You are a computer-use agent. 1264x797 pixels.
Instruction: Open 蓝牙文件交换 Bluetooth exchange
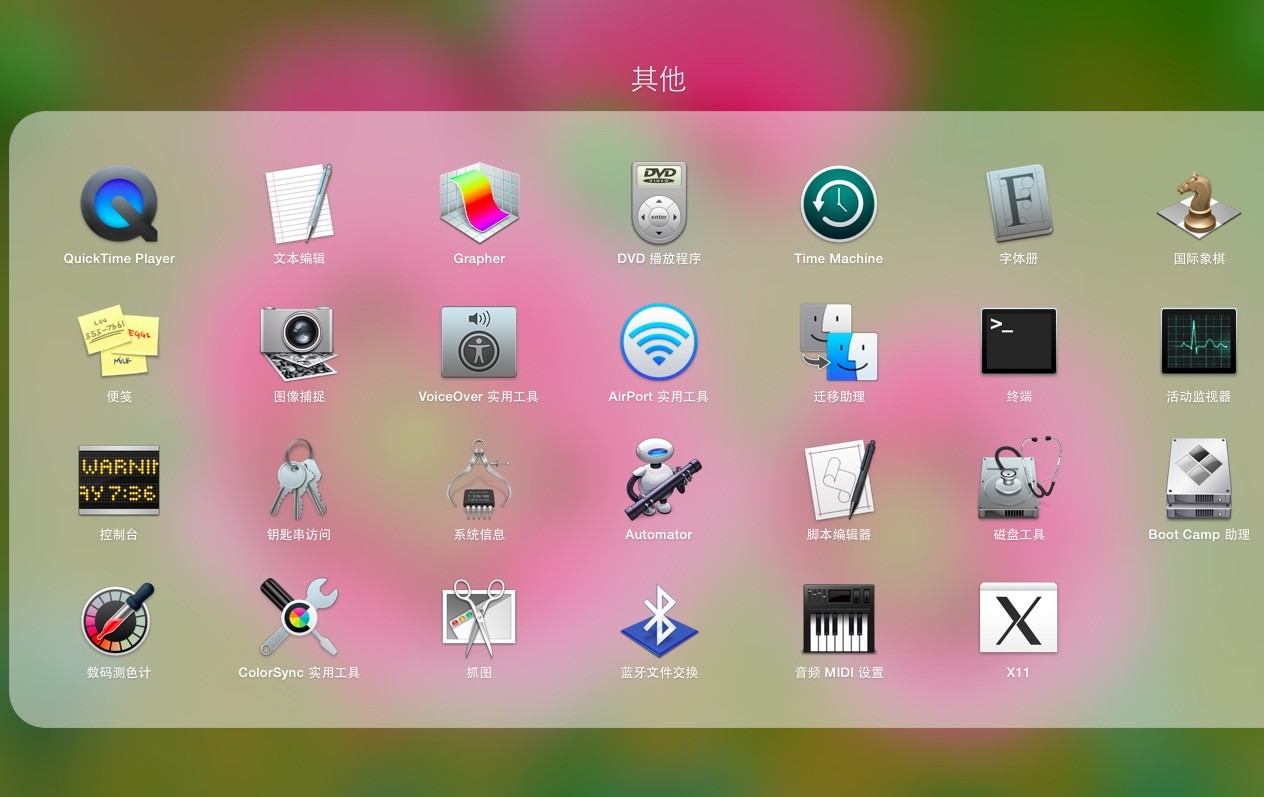[659, 620]
